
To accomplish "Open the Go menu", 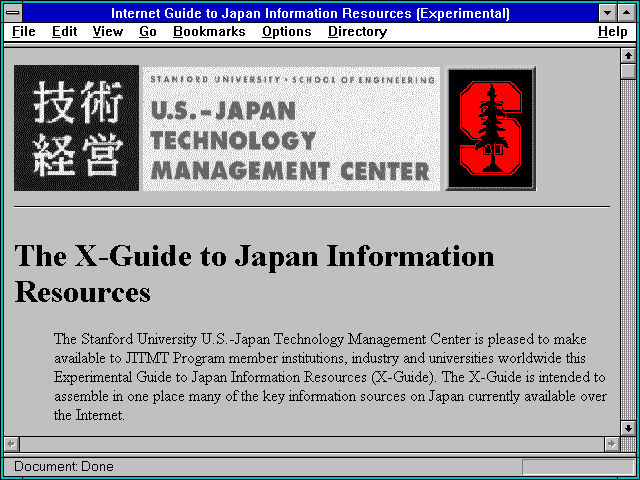I will tap(147, 31).
